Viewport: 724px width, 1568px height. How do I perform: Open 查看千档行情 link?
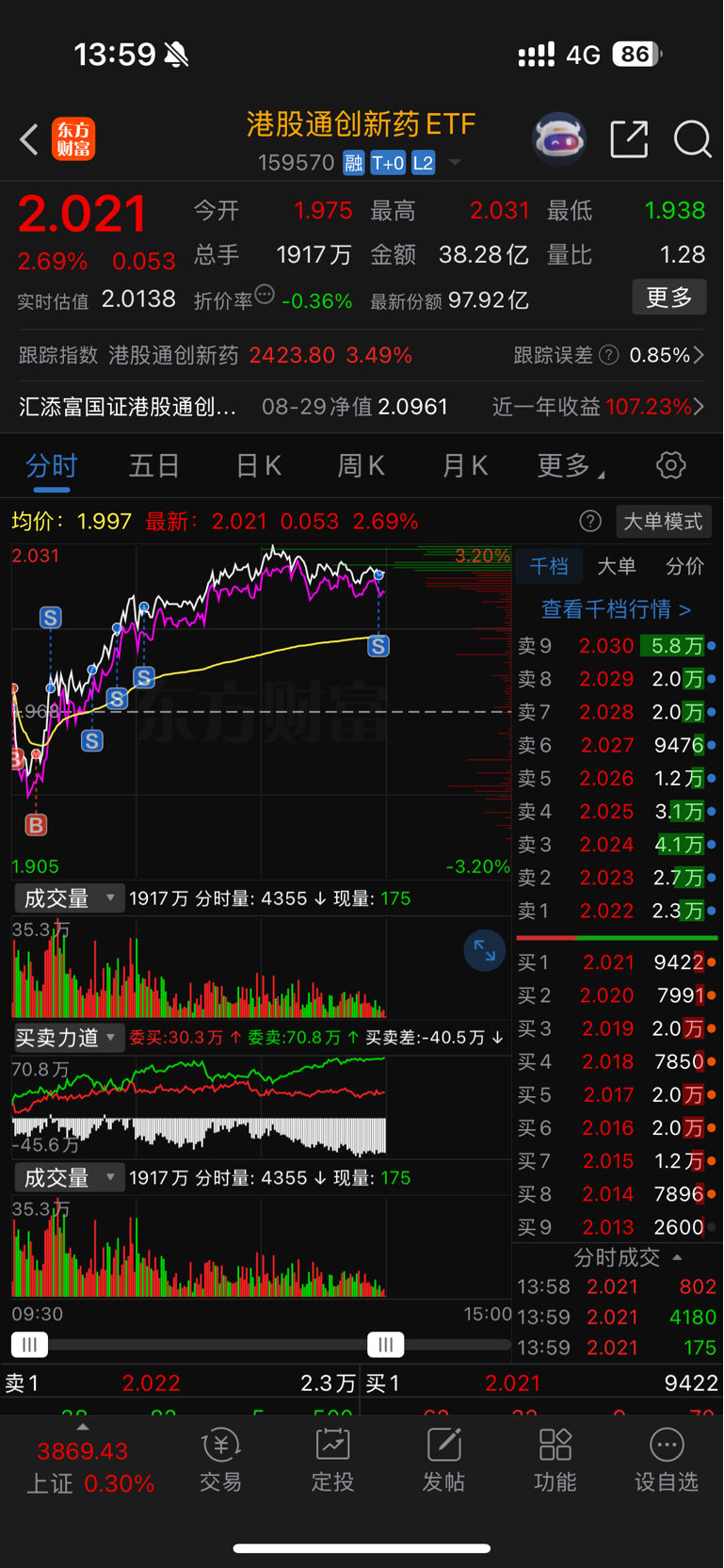point(616,609)
